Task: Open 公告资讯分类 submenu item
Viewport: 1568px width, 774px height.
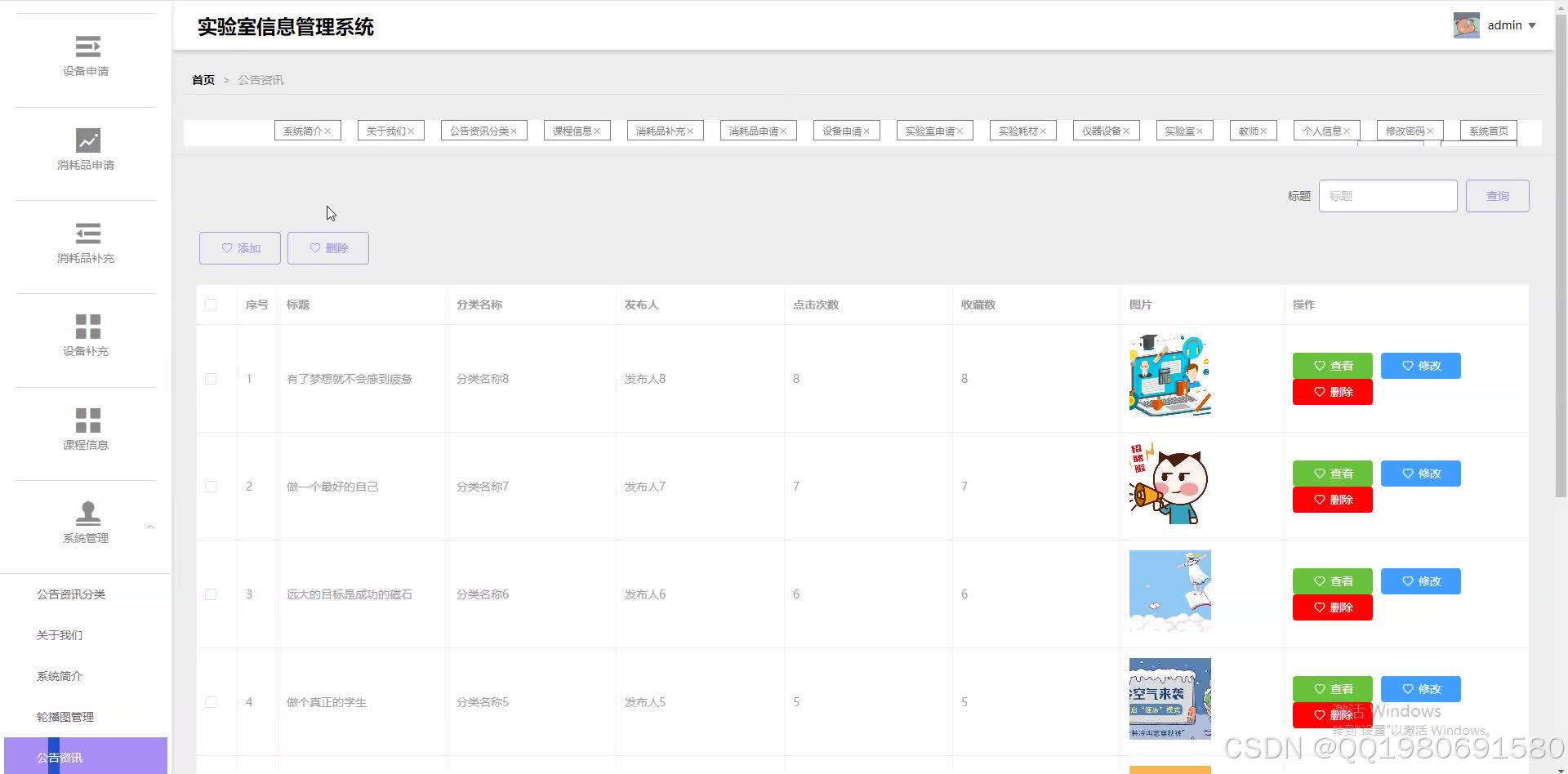Action: (71, 594)
